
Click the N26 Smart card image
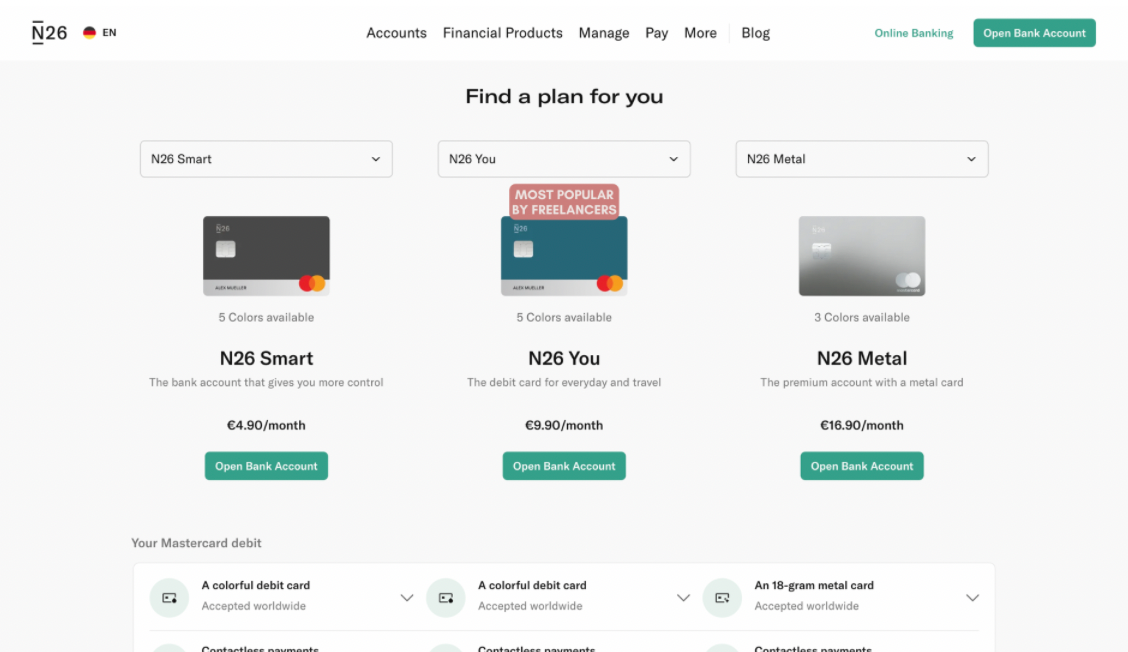(266, 256)
